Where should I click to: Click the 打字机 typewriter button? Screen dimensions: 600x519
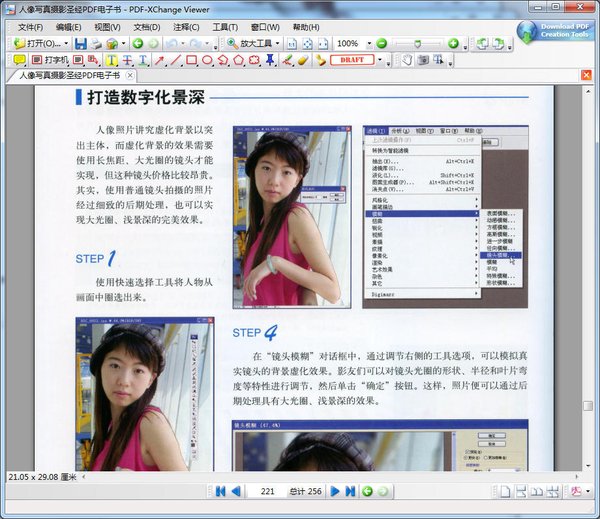pos(50,60)
